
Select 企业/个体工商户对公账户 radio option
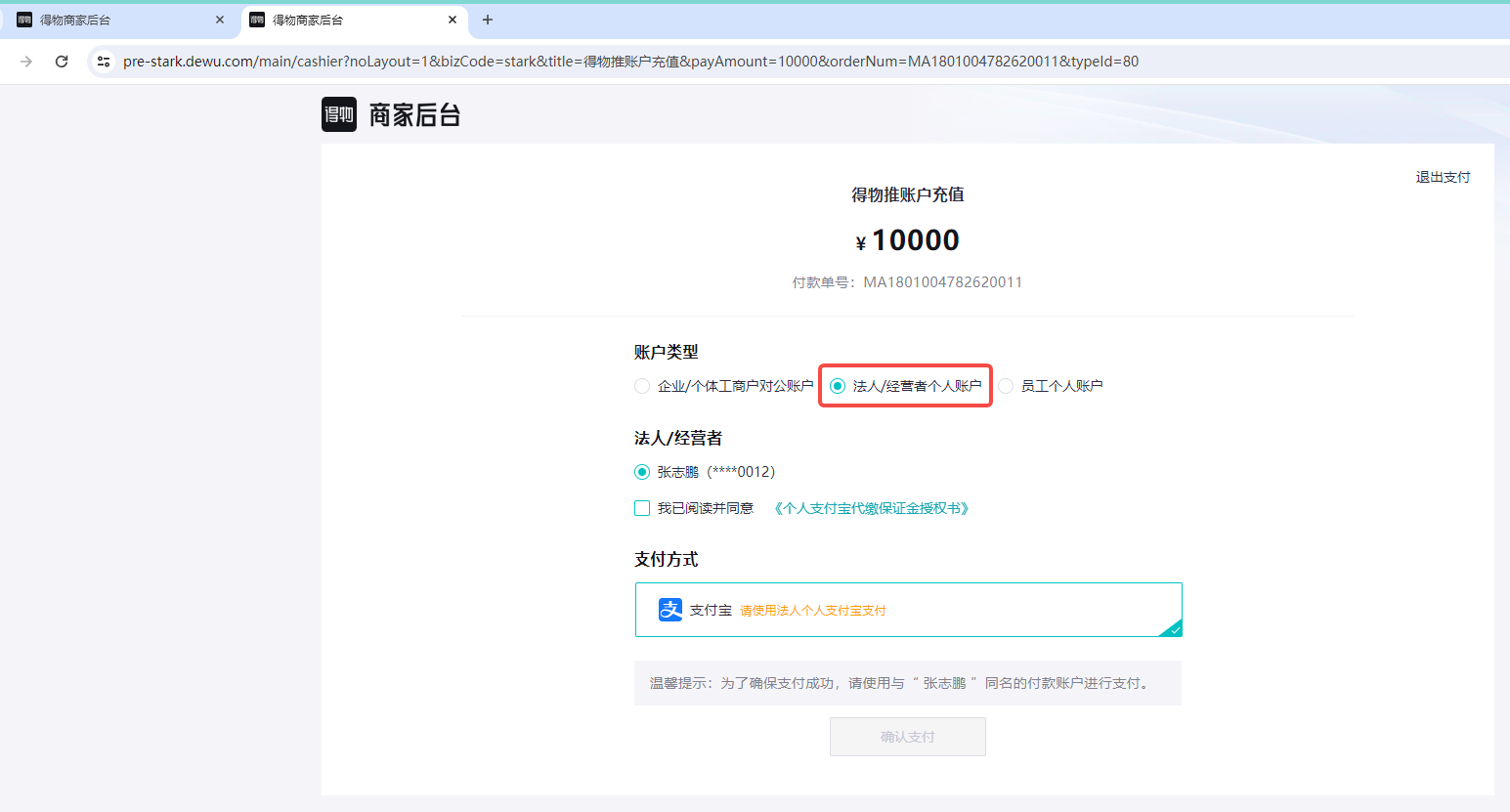pos(642,386)
